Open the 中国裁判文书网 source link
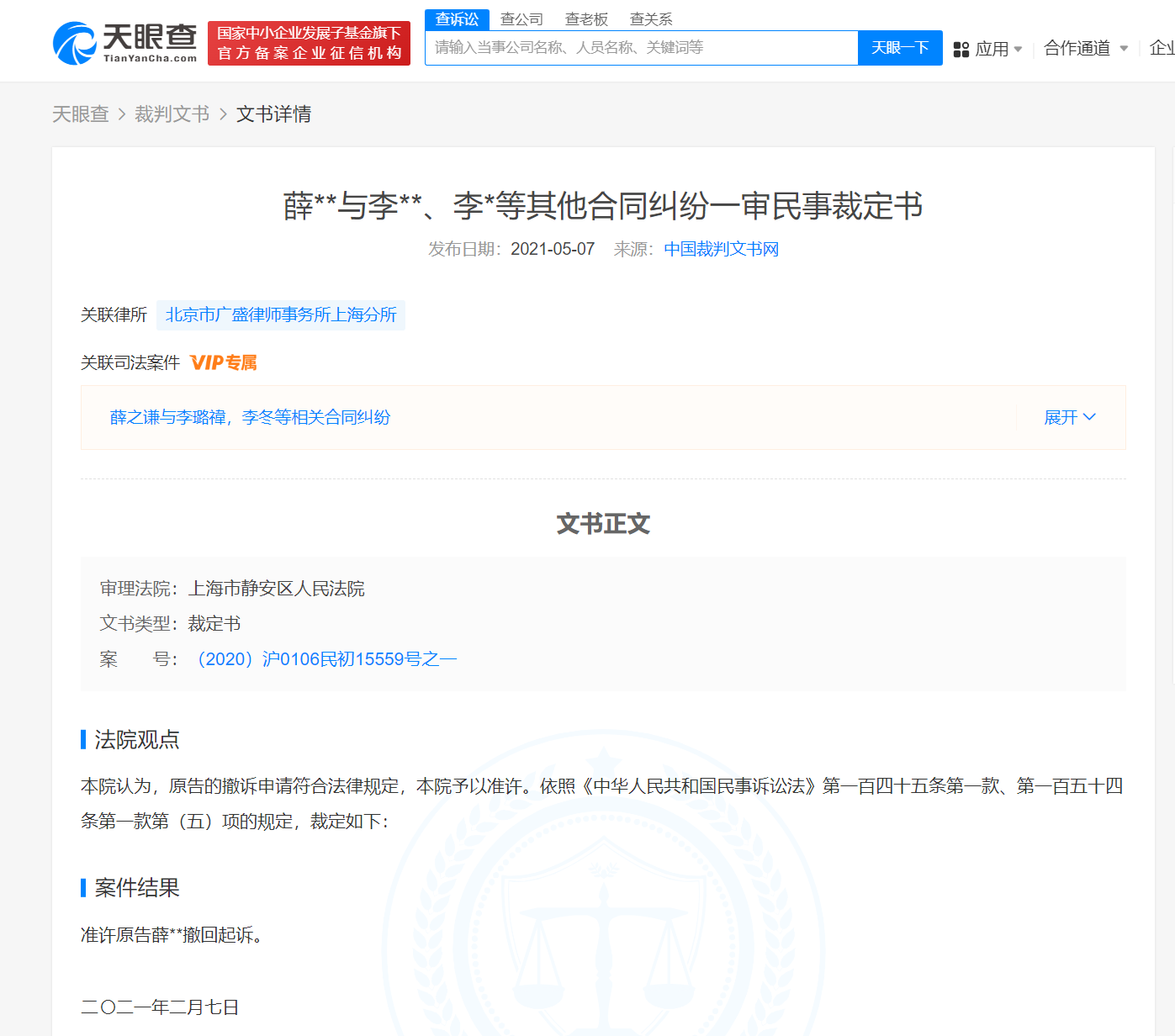 (721, 249)
